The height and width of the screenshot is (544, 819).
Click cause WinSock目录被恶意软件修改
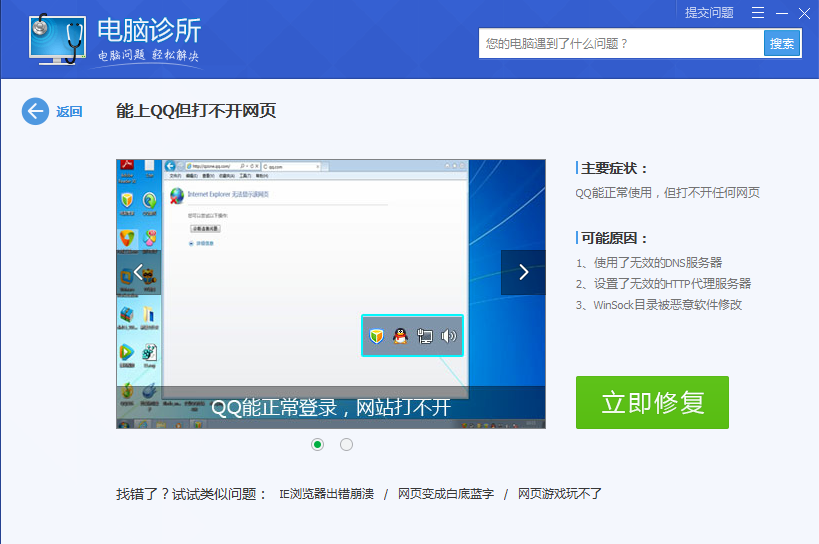click(668, 305)
